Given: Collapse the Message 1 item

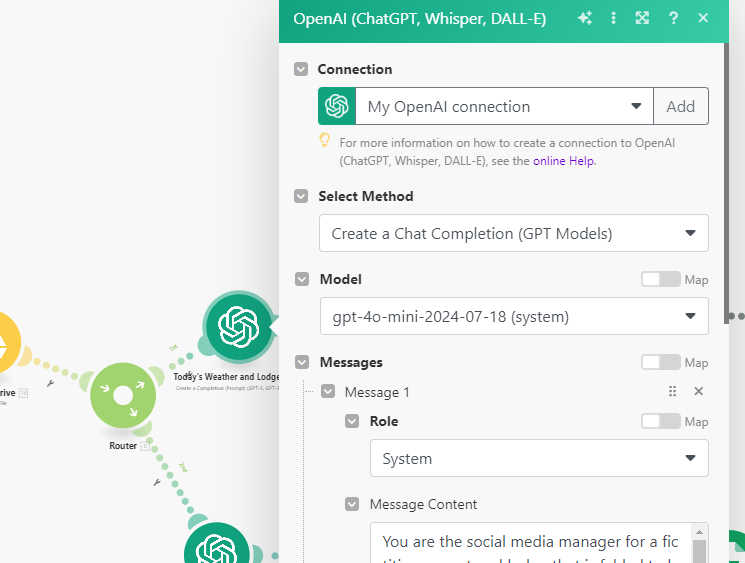Looking at the screenshot, I should (328, 391).
